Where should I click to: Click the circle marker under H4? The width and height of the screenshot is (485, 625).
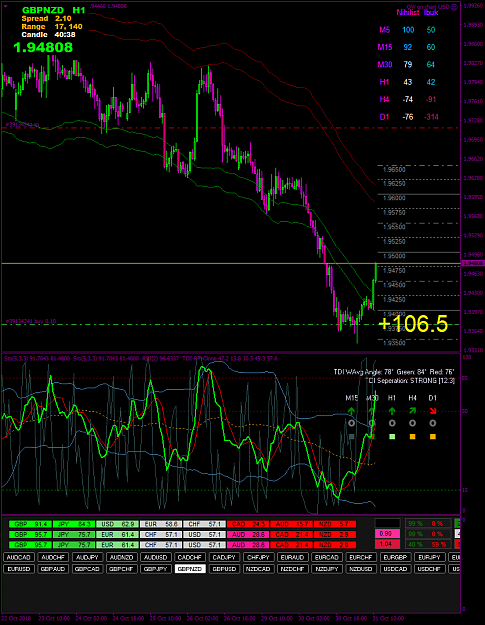412,423
